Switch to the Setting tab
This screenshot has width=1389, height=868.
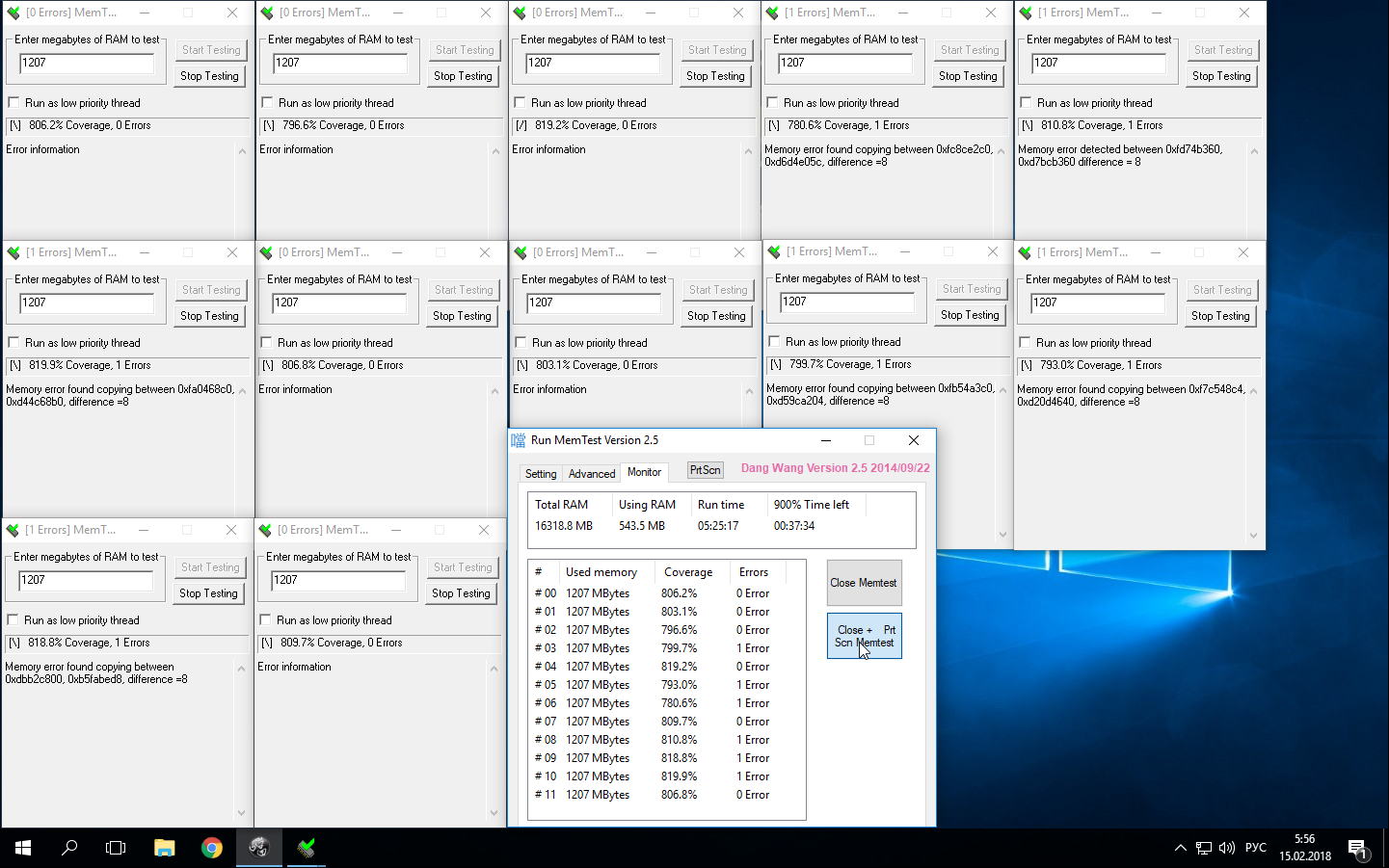[541, 474]
